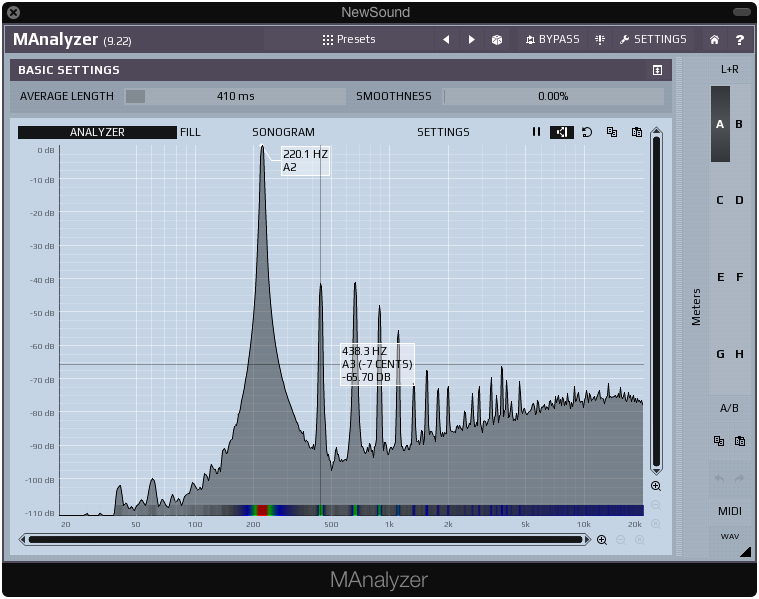Open the channel mode icon next to BYPASS

click(600, 40)
